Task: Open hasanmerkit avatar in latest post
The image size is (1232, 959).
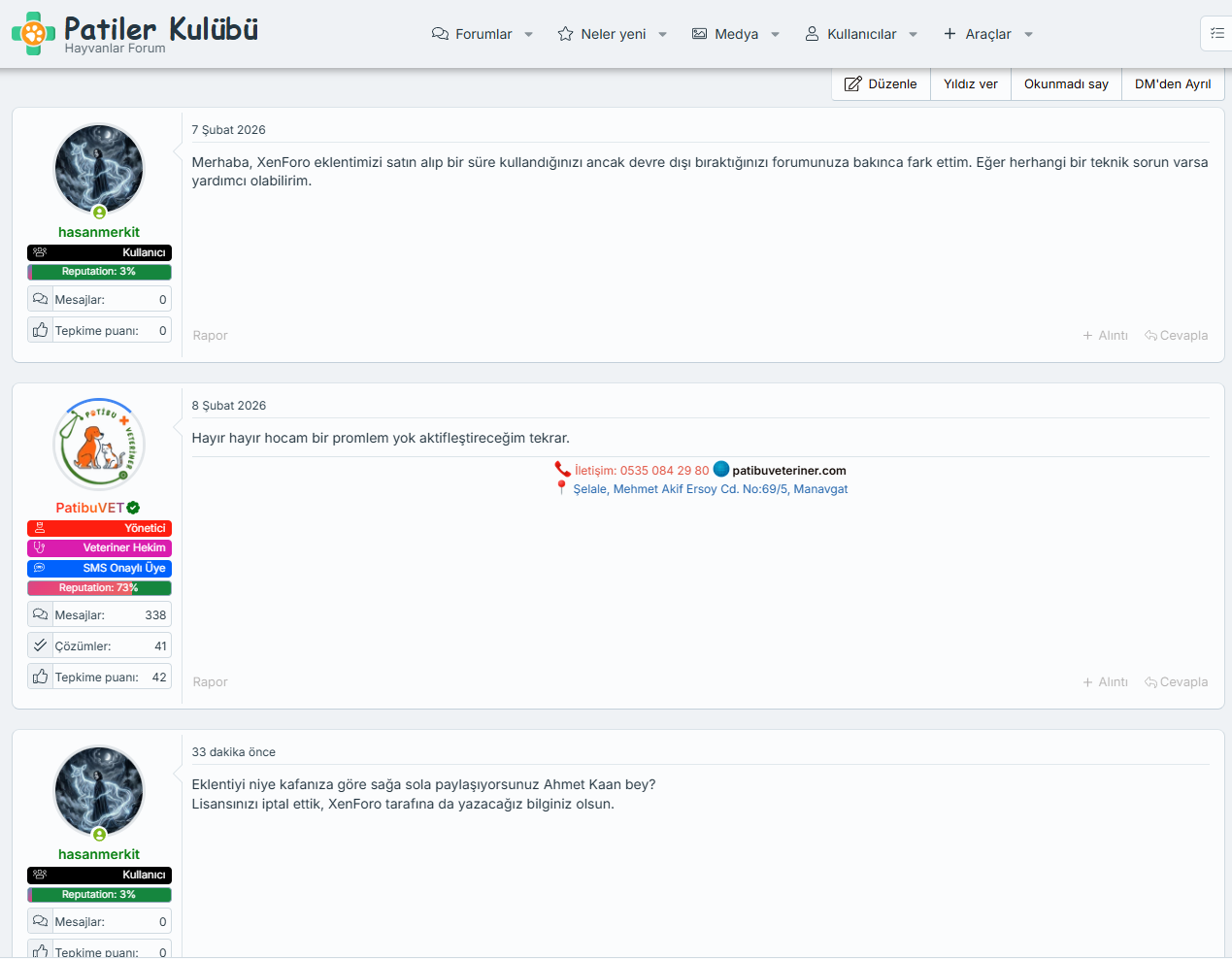Action: point(99,791)
